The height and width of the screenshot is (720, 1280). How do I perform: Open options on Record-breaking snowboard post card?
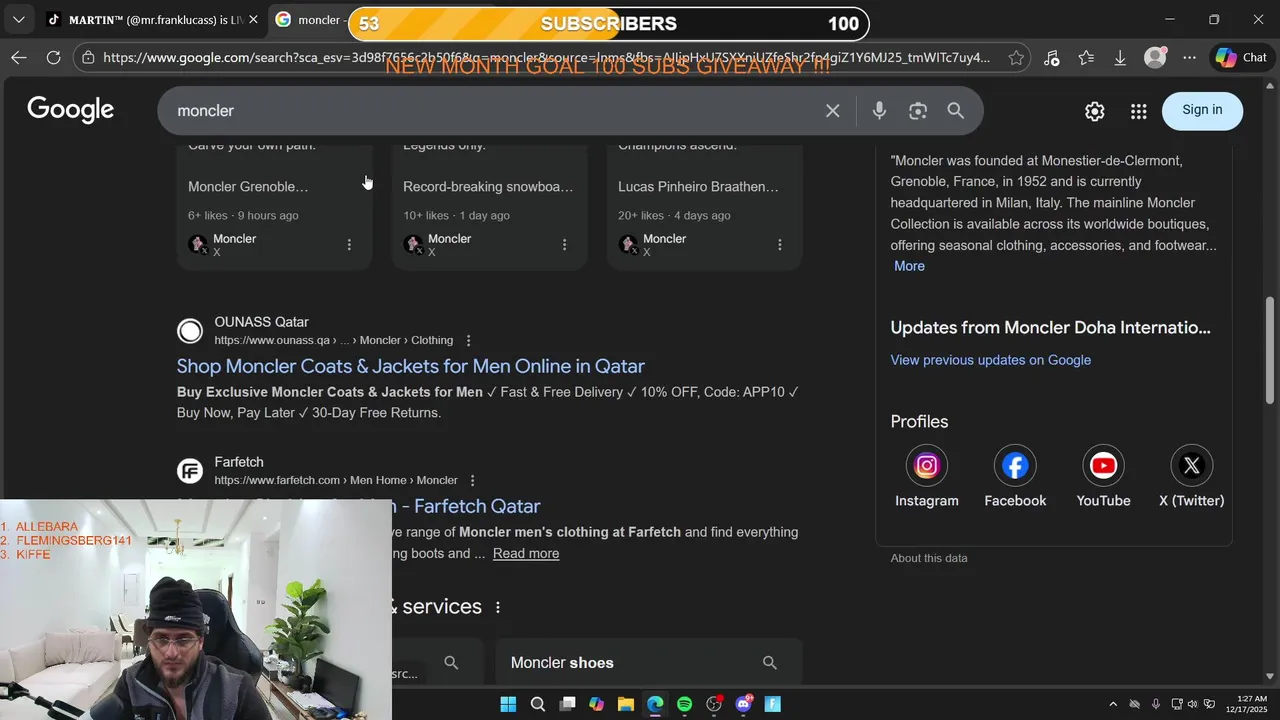pos(564,245)
